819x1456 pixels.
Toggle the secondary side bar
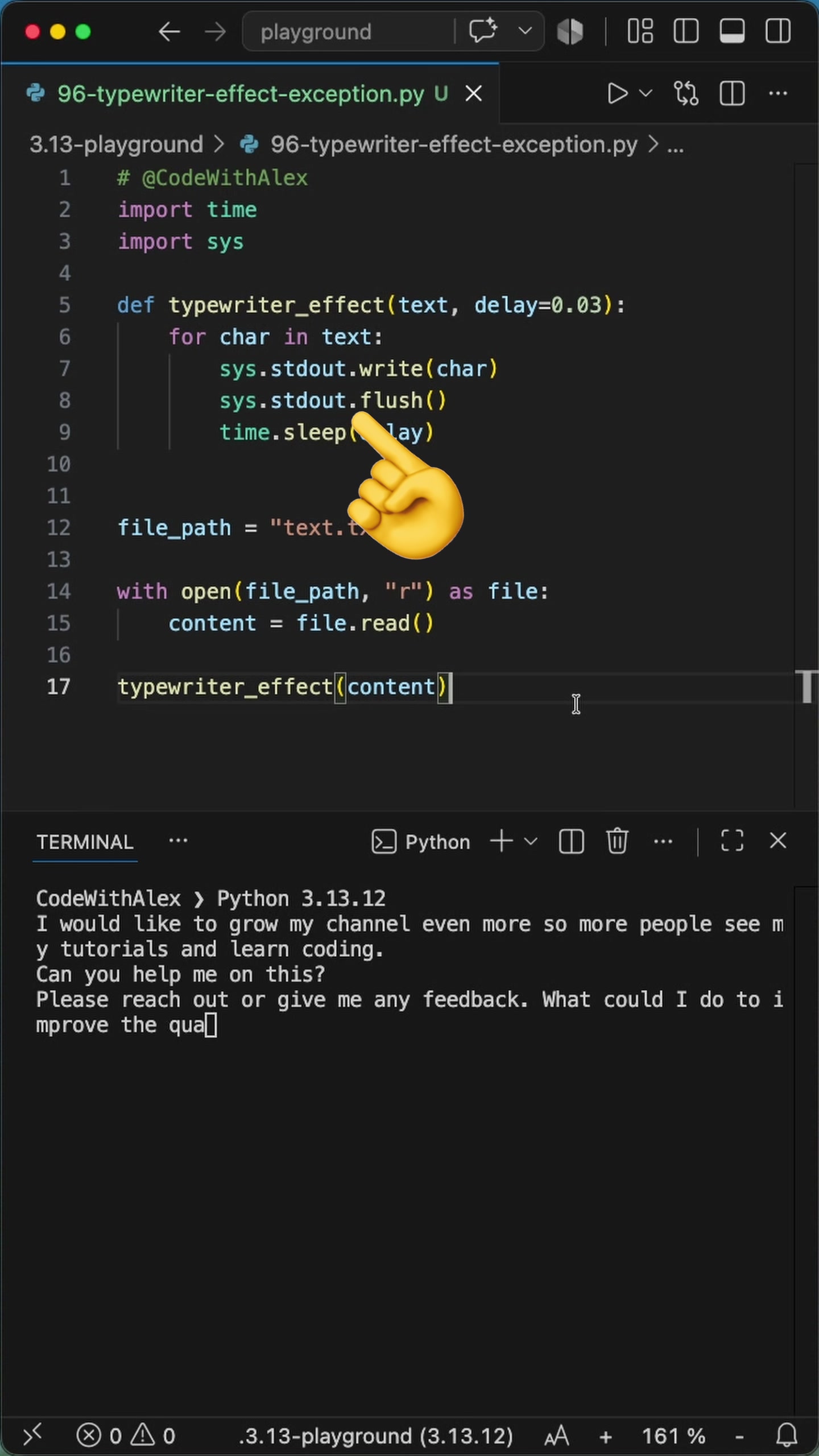click(777, 31)
